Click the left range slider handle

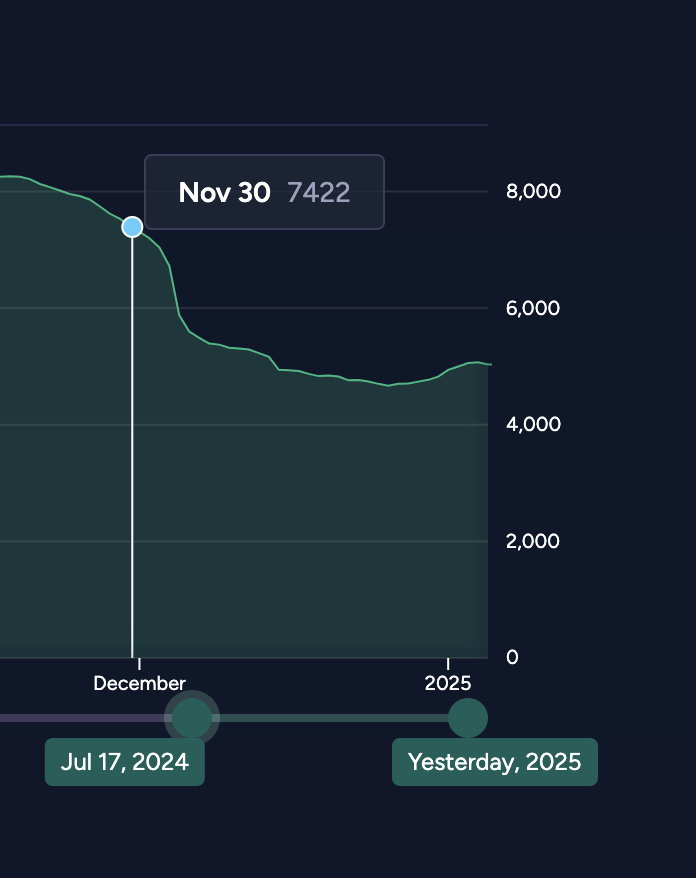(193, 717)
